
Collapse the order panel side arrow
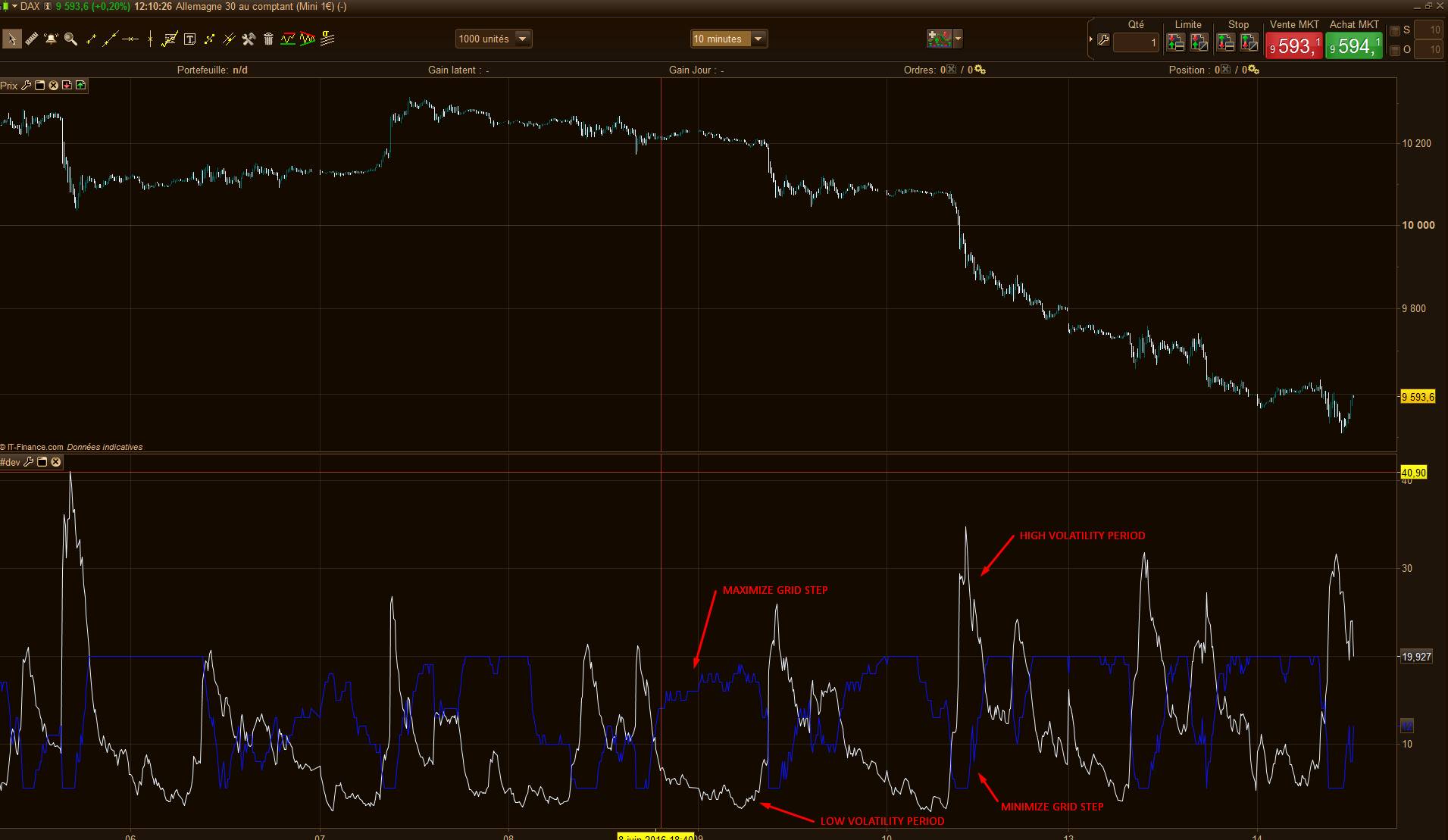(1090, 39)
